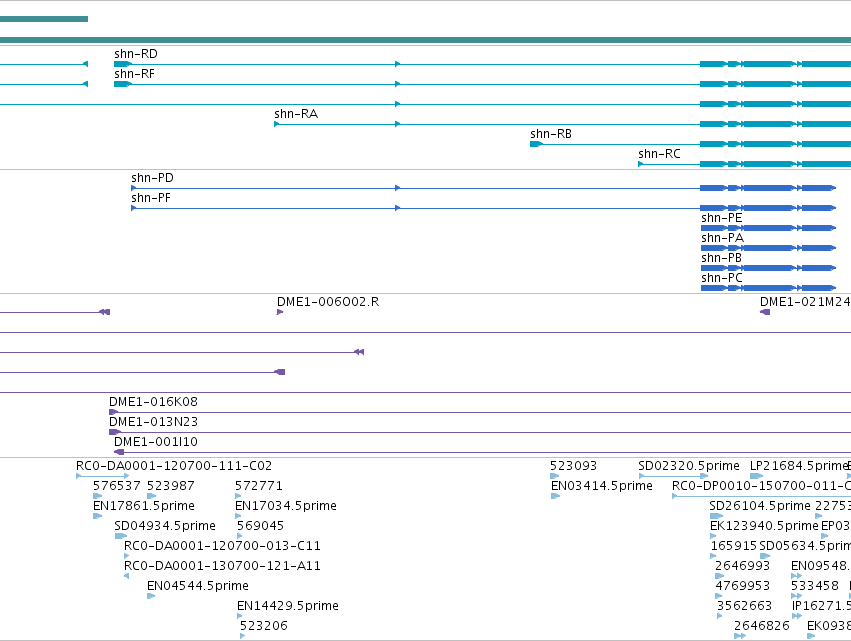Select the DME1-001I10 clone start marker
Screen dimensions: 851x641
[119, 452]
